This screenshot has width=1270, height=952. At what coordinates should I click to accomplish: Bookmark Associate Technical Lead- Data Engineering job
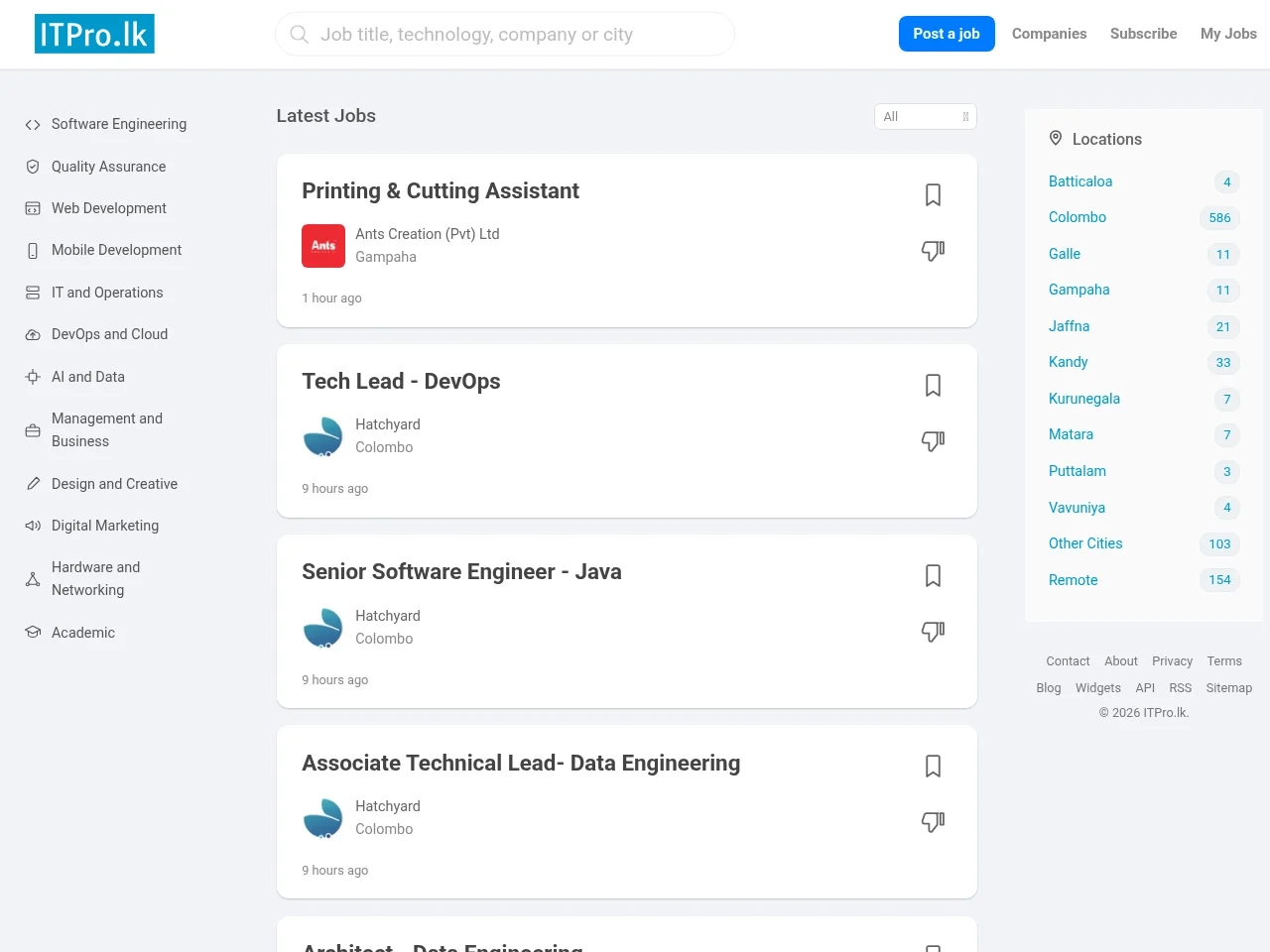tap(933, 766)
